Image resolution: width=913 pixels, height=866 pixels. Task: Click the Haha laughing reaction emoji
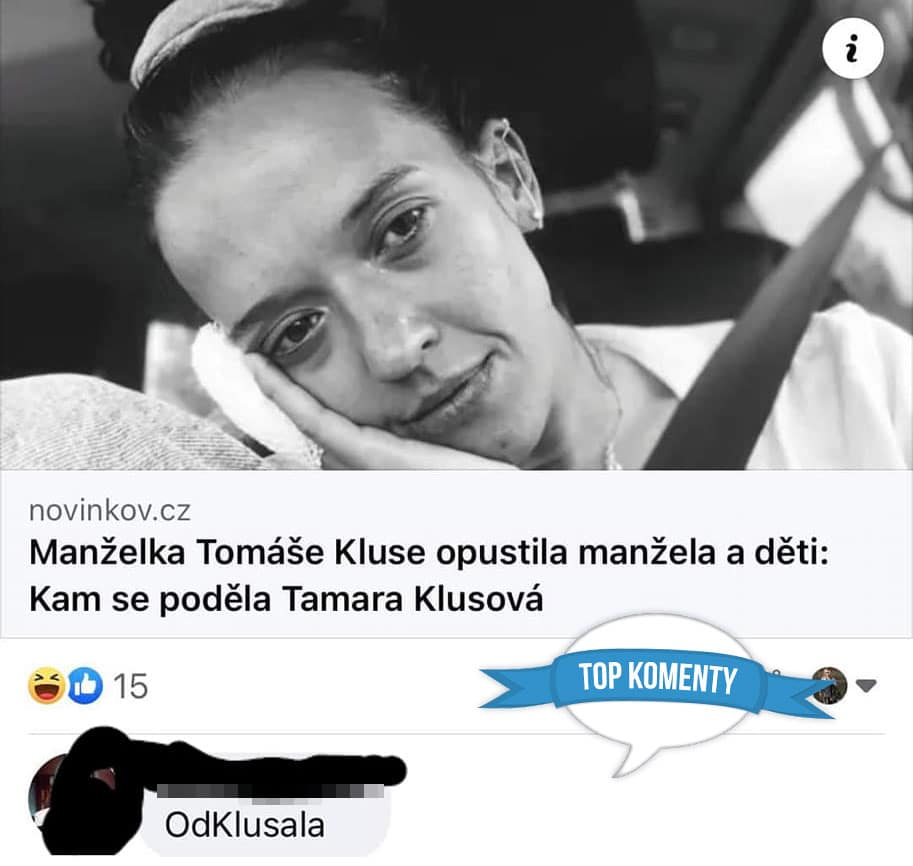pyautogui.click(x=46, y=685)
